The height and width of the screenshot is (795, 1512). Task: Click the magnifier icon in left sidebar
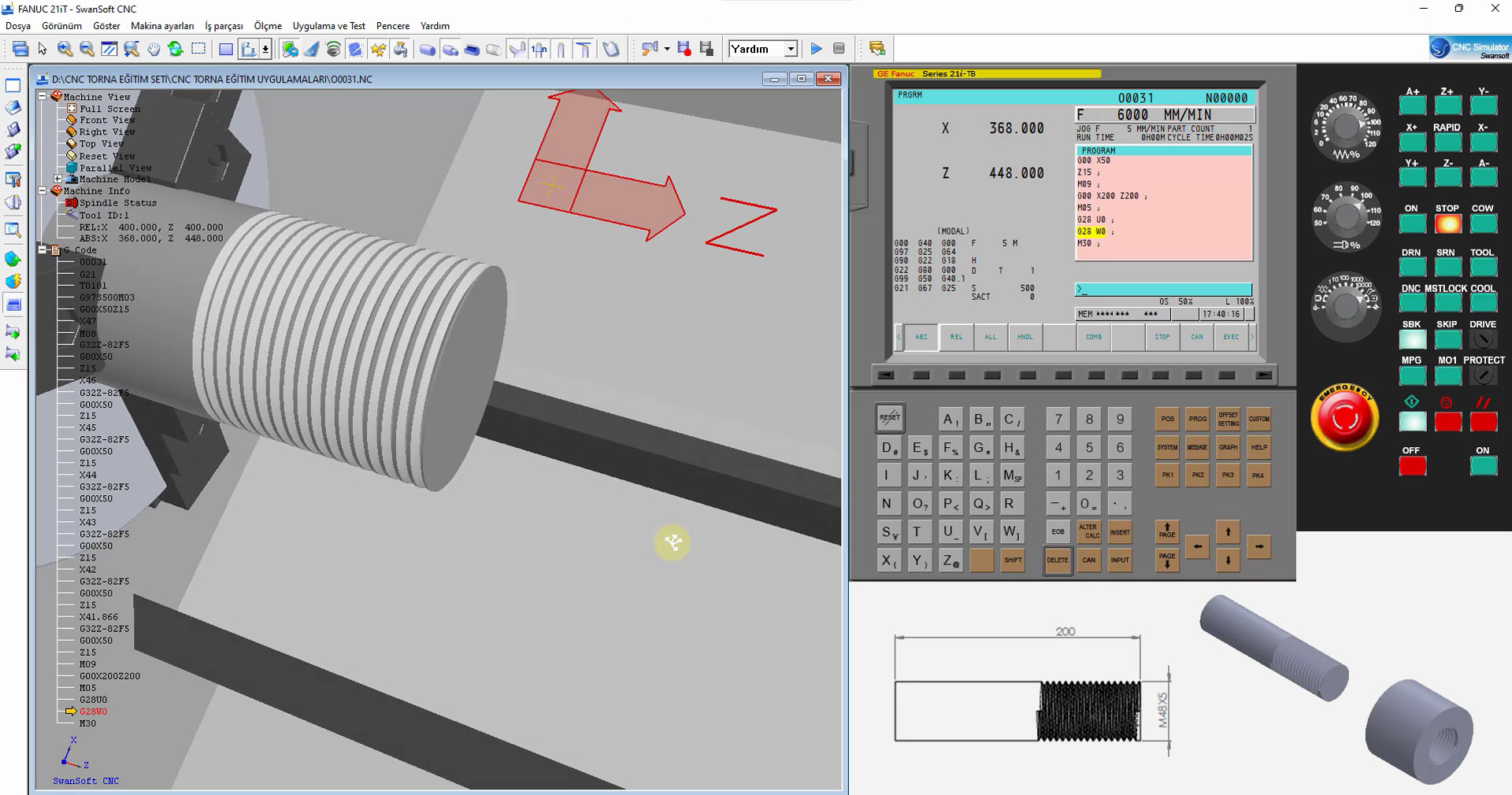point(13,231)
